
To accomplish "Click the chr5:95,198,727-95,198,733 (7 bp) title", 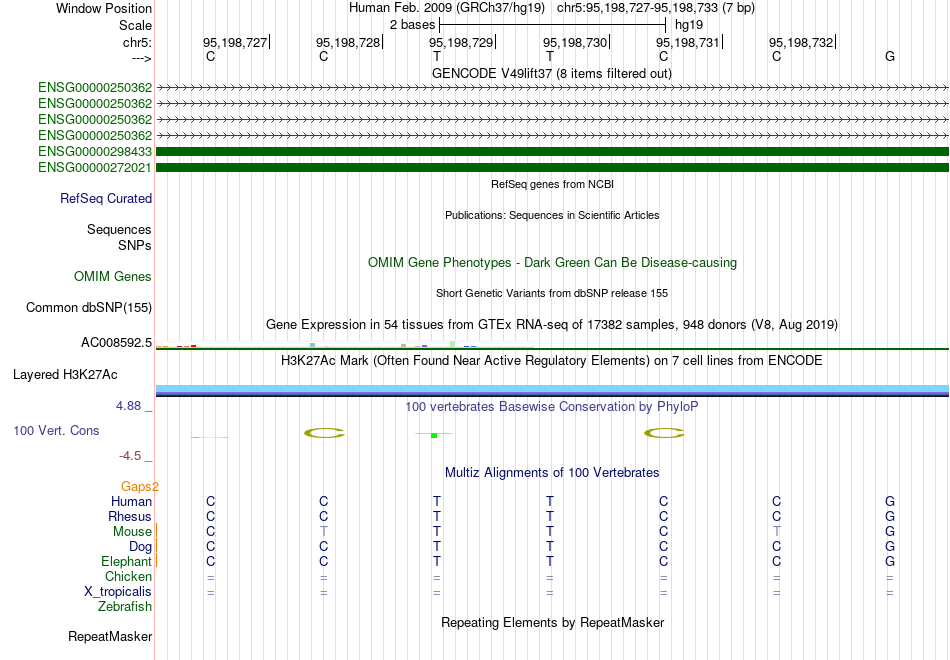I will tap(656, 8).
